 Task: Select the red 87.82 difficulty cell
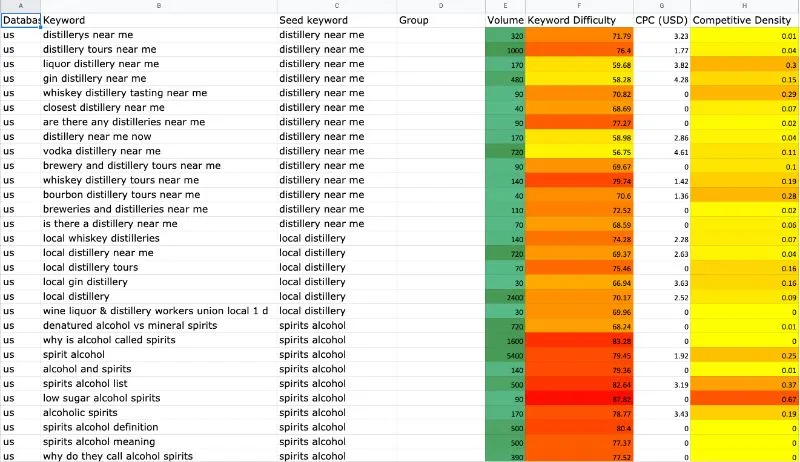tap(579, 399)
